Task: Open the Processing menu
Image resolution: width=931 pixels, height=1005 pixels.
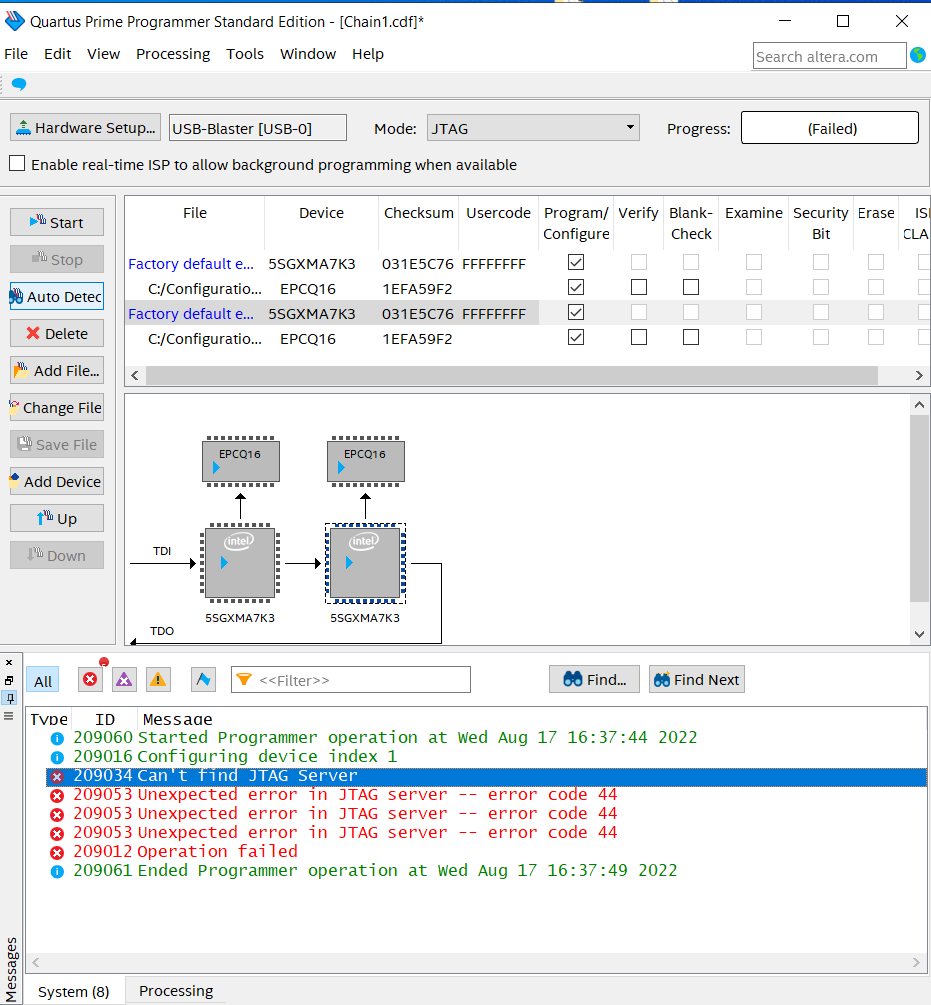Action: [173, 54]
